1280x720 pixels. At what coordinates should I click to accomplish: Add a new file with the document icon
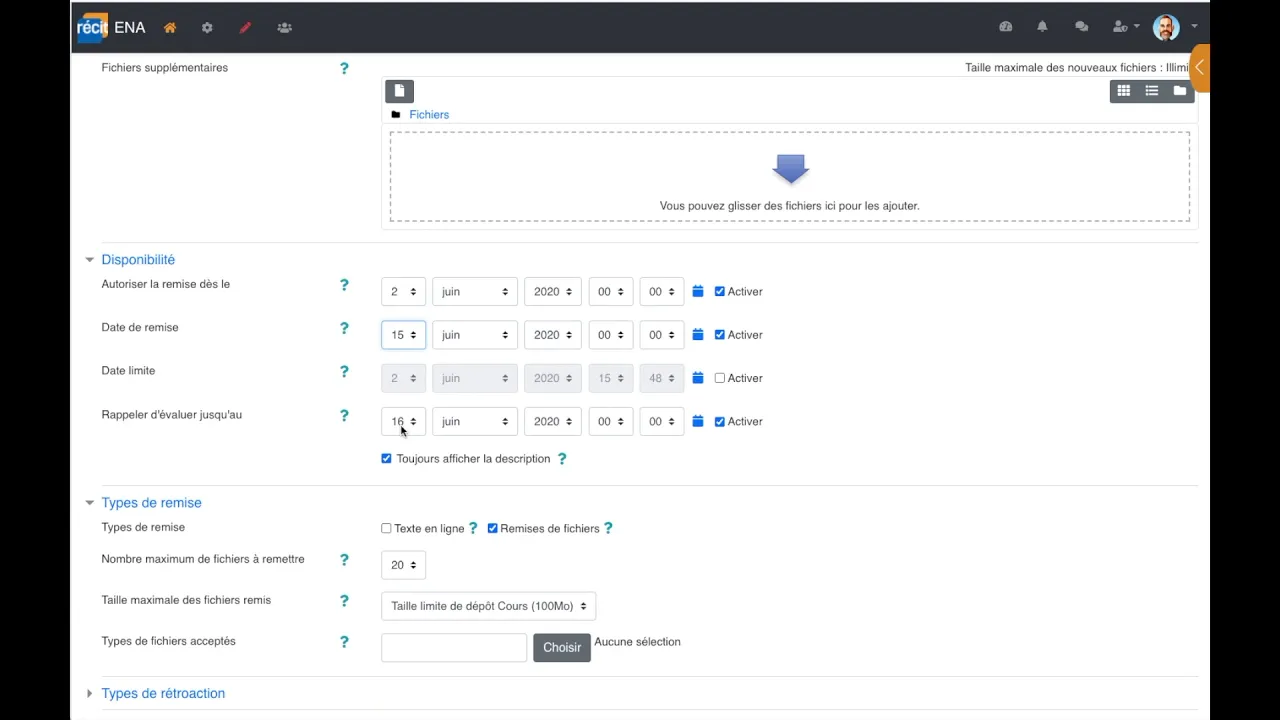coord(399,91)
